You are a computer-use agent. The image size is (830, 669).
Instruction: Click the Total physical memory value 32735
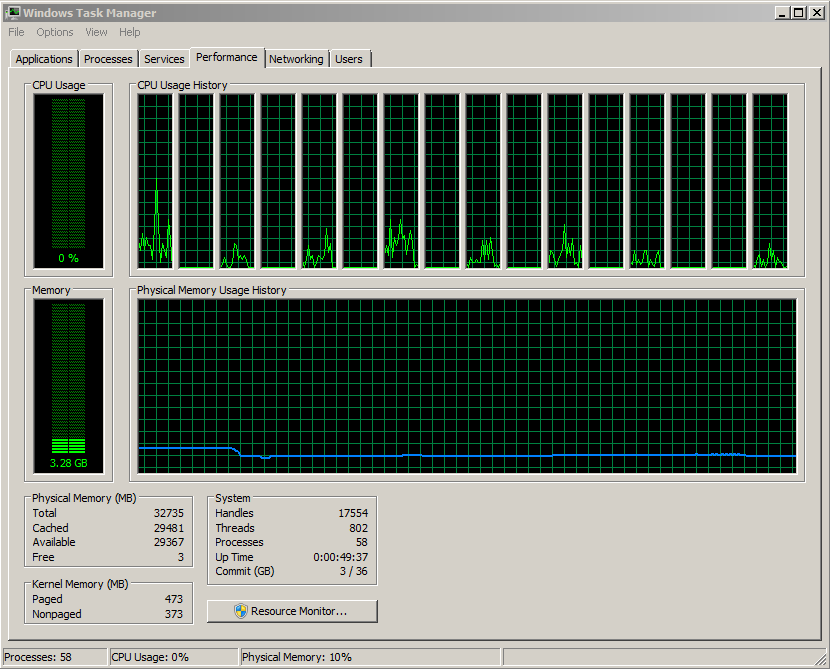(169, 513)
